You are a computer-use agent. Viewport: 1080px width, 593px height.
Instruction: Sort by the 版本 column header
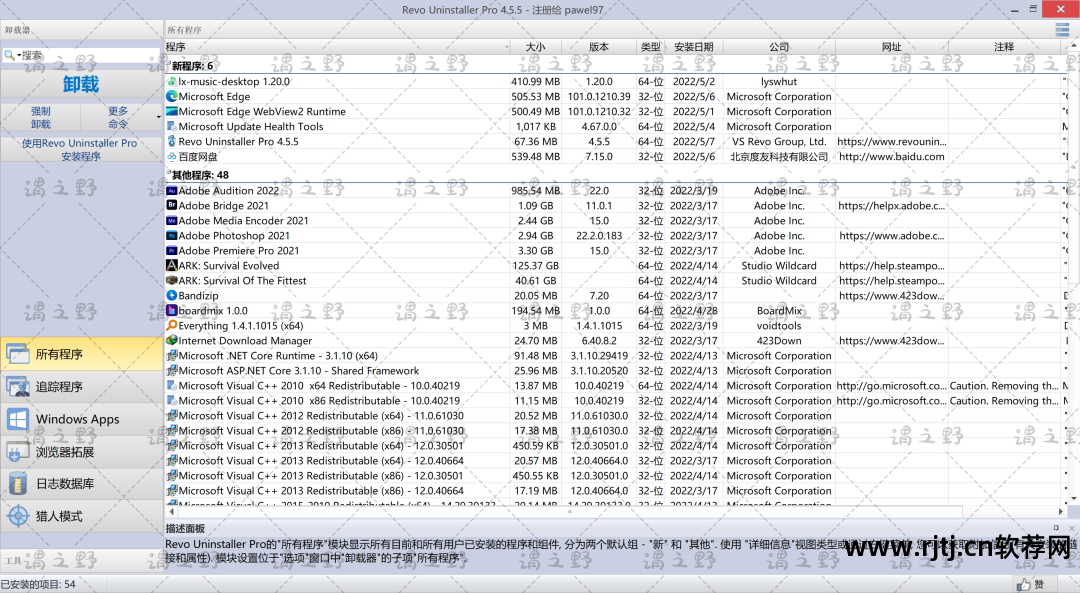pos(599,47)
